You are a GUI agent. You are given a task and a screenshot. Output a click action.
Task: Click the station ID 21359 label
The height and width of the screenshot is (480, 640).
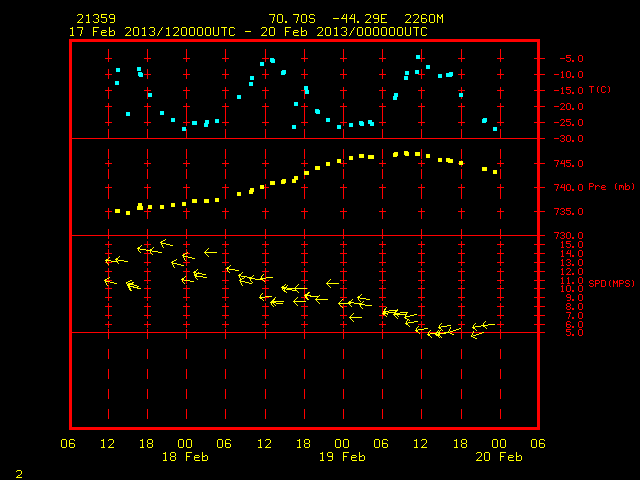coord(96,19)
